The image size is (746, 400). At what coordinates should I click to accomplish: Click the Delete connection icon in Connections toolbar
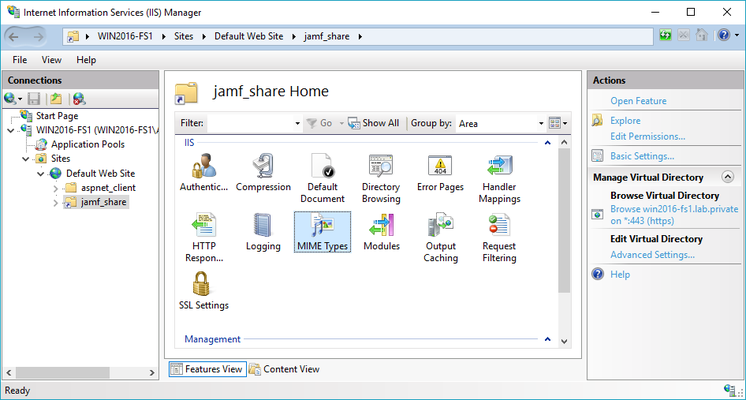79,98
